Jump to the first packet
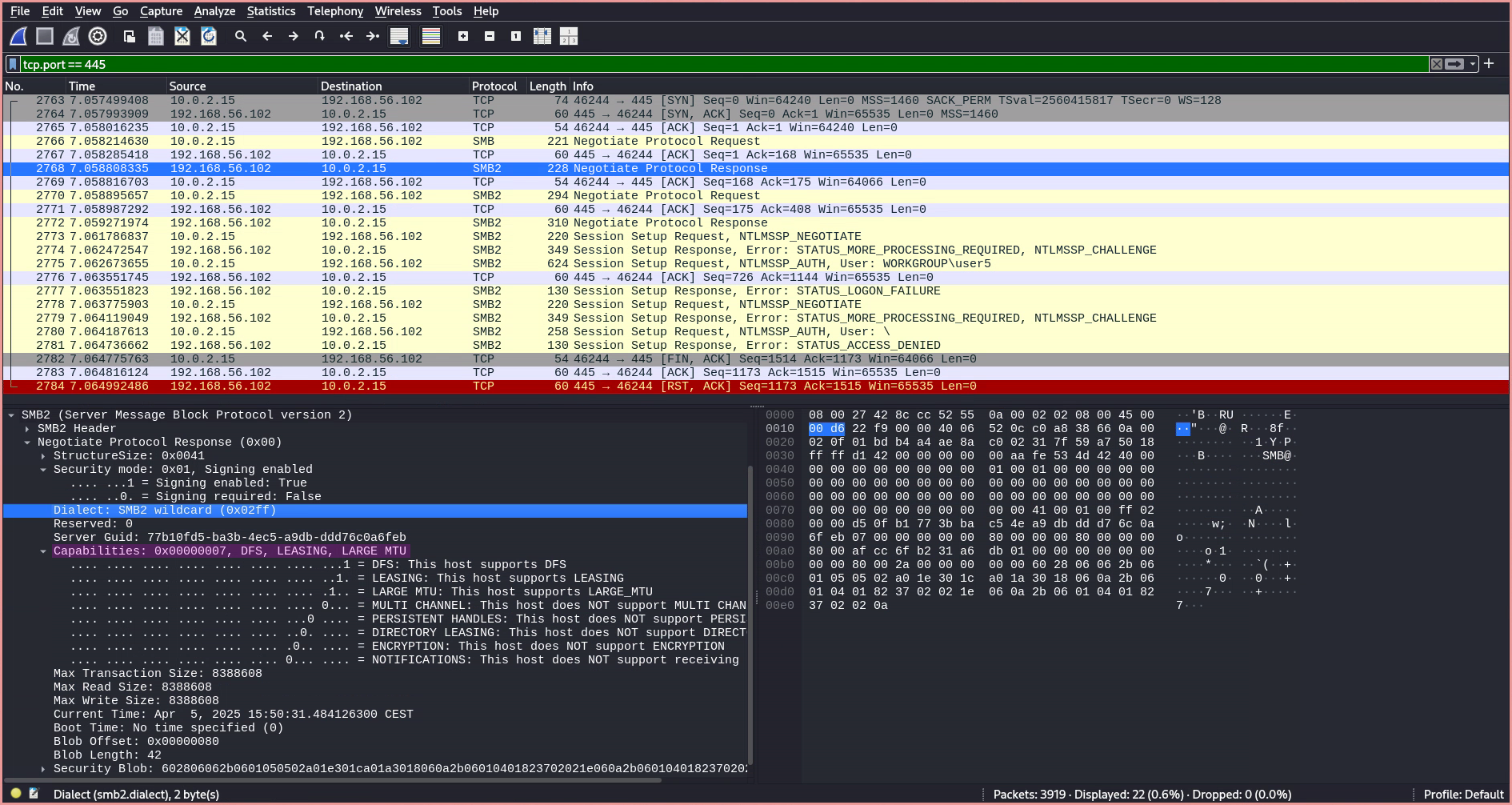The image size is (1512, 805). pos(346,36)
